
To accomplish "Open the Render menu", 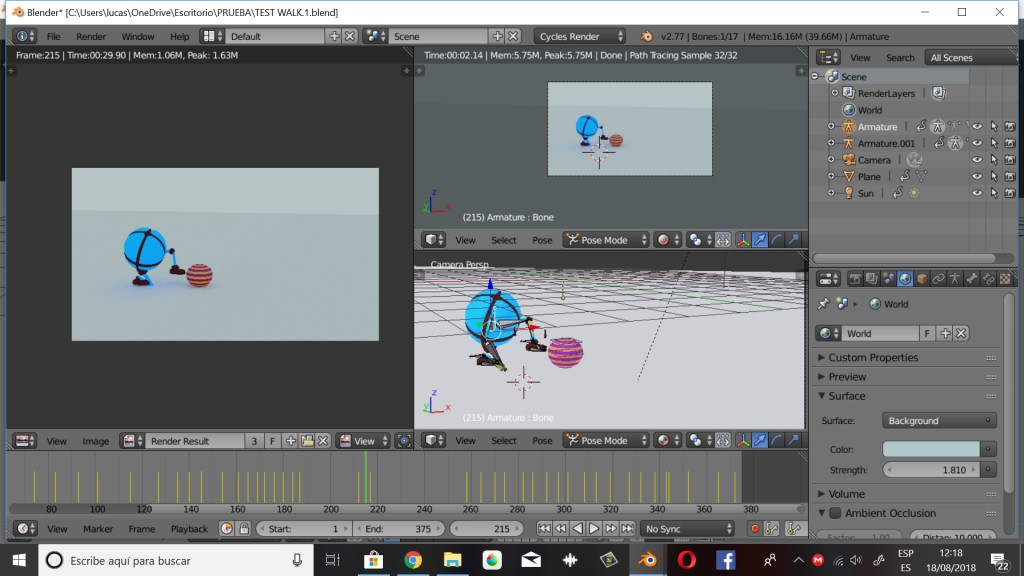I will pos(91,35).
